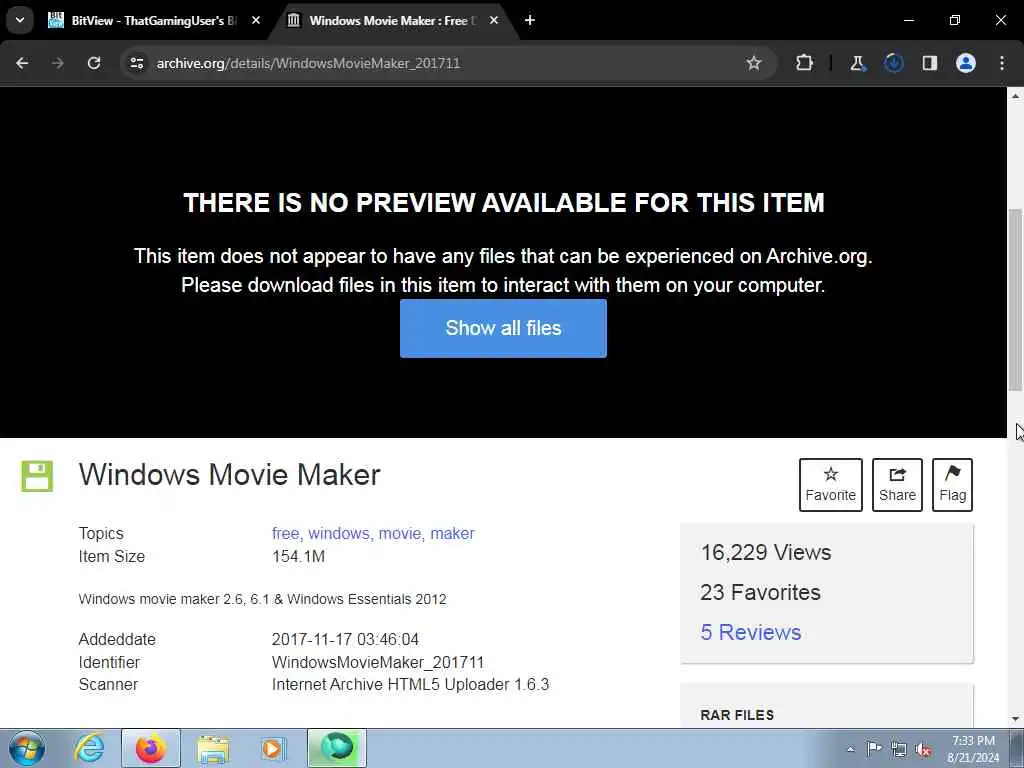Open the 'free' topic link

click(x=285, y=534)
